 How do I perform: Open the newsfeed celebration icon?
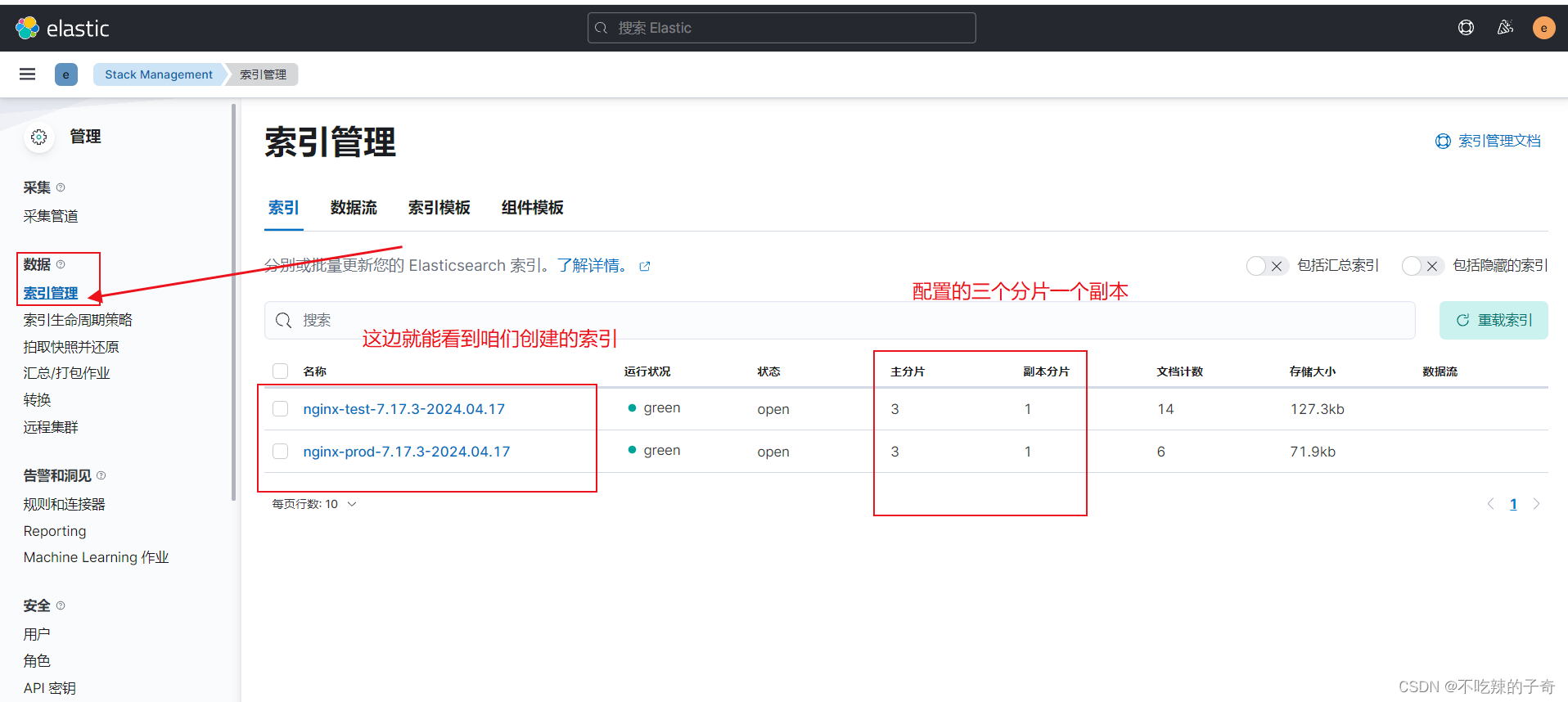click(1505, 28)
